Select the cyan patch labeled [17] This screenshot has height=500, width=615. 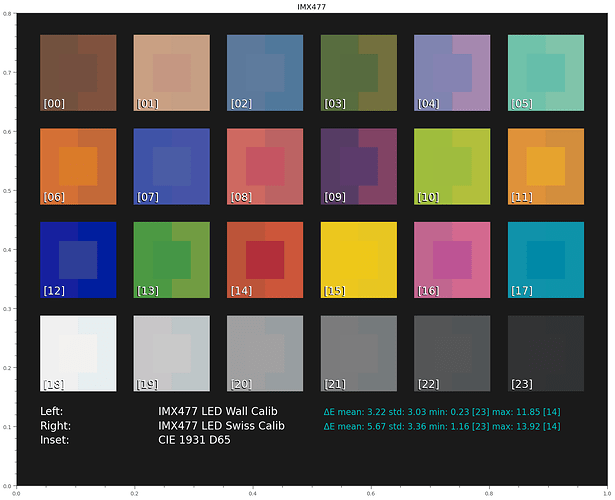546,260
